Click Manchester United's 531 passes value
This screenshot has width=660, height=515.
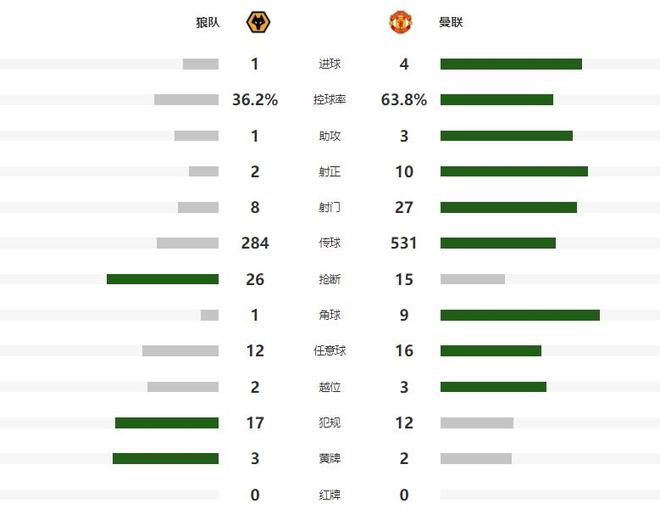[404, 243]
